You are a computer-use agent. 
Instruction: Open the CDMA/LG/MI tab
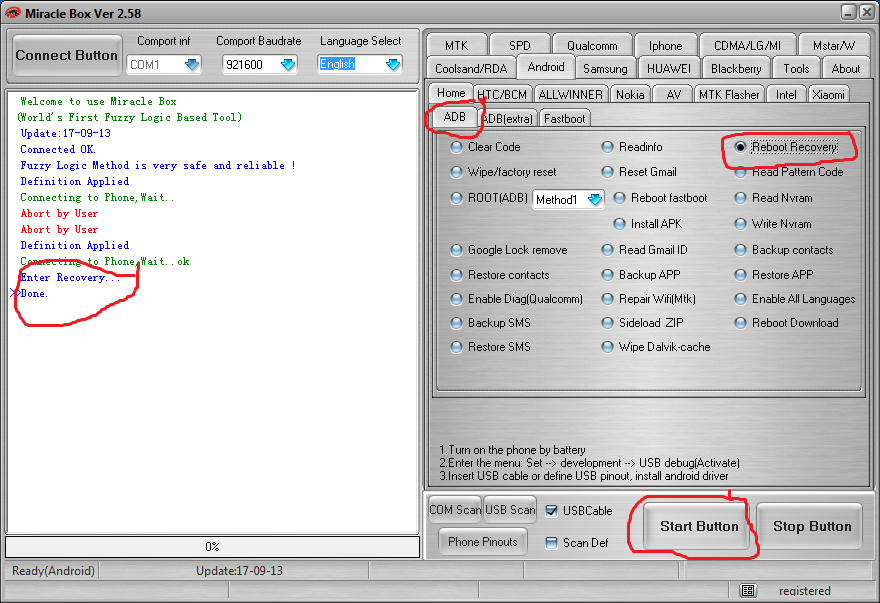[x=747, y=45]
